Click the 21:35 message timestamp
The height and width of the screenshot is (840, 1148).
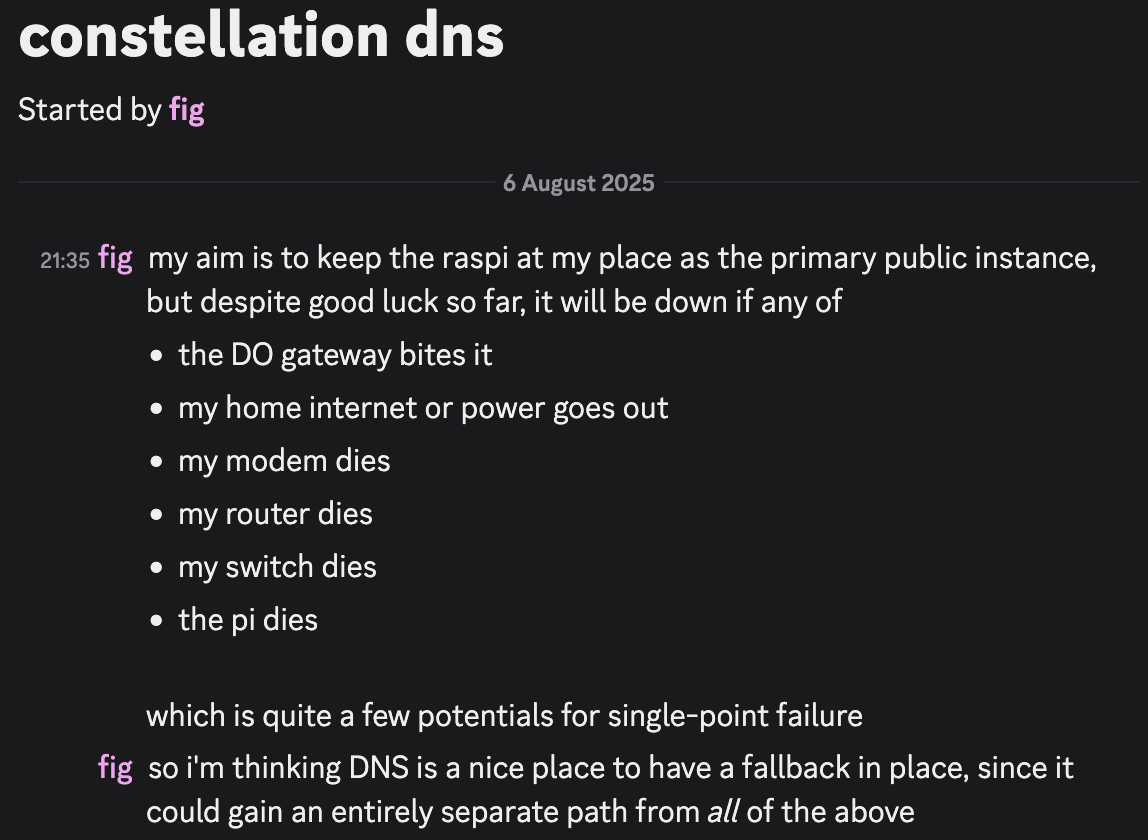65,261
